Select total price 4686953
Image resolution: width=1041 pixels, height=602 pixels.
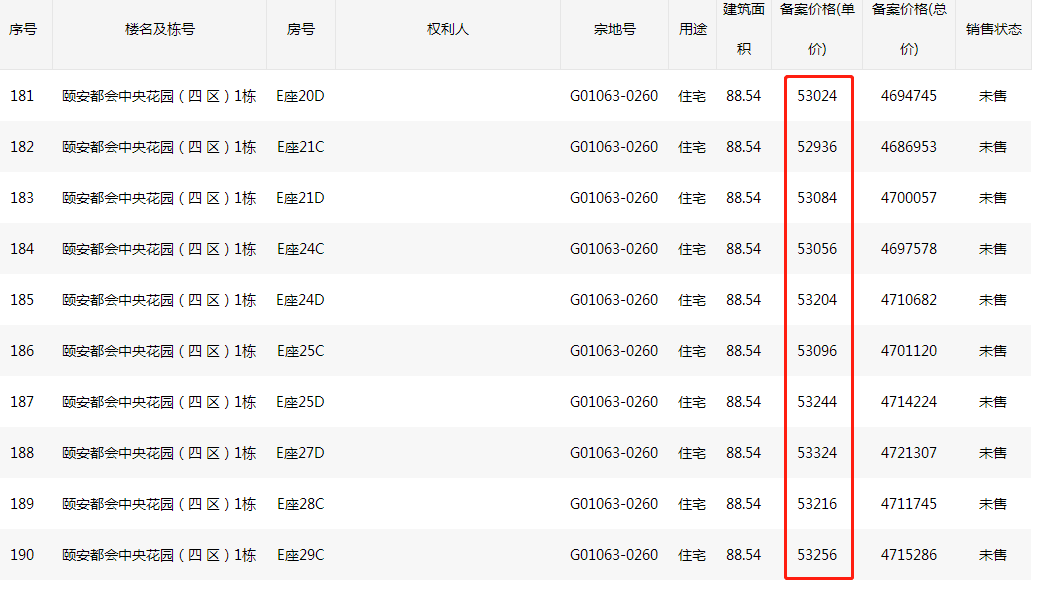(x=909, y=147)
